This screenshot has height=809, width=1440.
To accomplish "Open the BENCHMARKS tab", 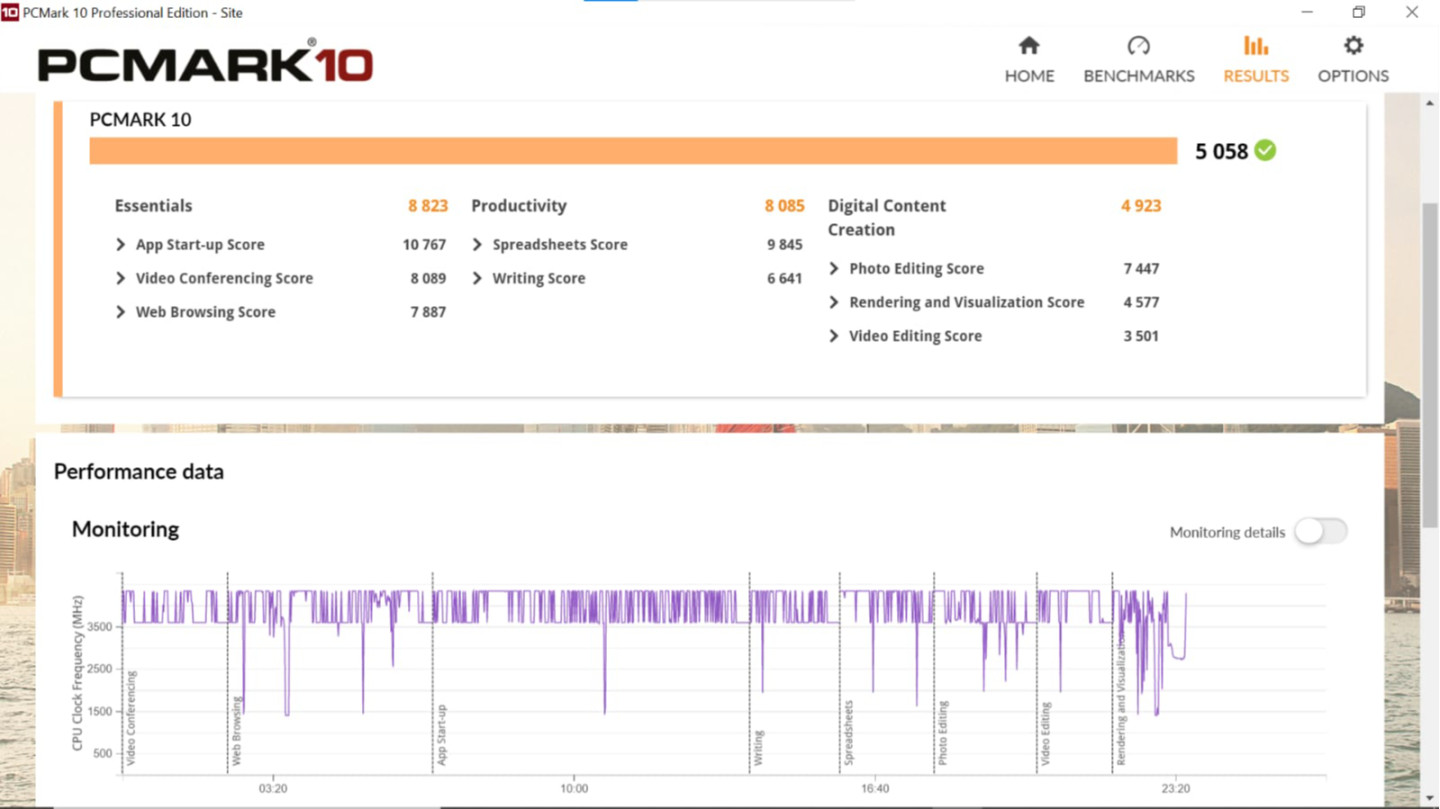I will (x=1138, y=60).
